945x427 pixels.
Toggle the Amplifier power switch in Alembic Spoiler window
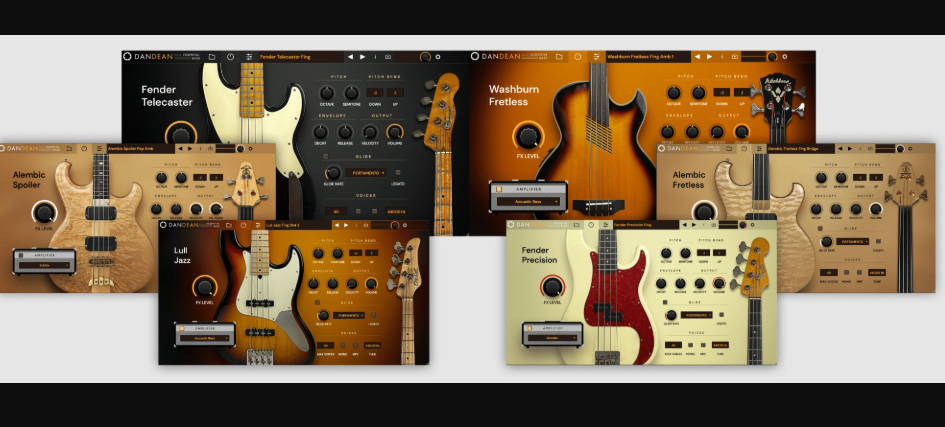pos(20,255)
